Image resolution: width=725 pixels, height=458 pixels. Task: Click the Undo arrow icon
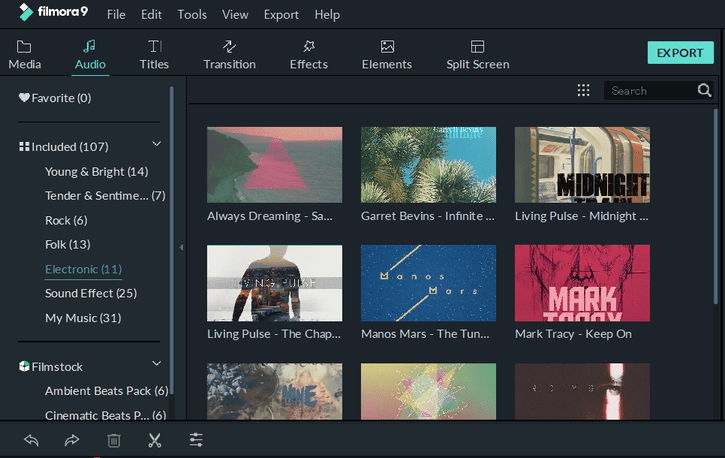coord(31,440)
